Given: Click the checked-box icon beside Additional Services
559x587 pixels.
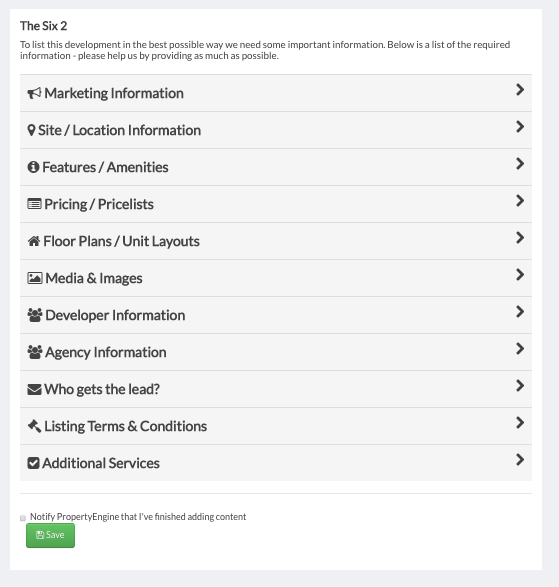Looking at the screenshot, I should (33, 463).
